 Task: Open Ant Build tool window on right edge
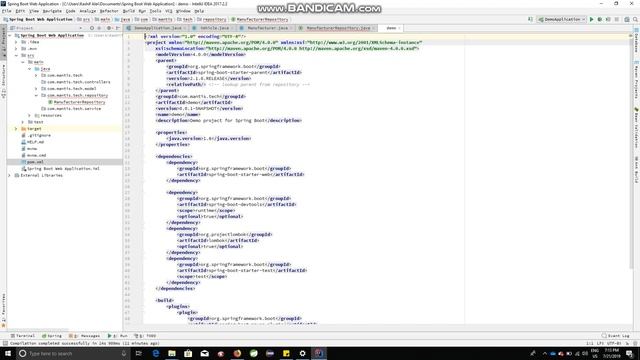coord(636,169)
